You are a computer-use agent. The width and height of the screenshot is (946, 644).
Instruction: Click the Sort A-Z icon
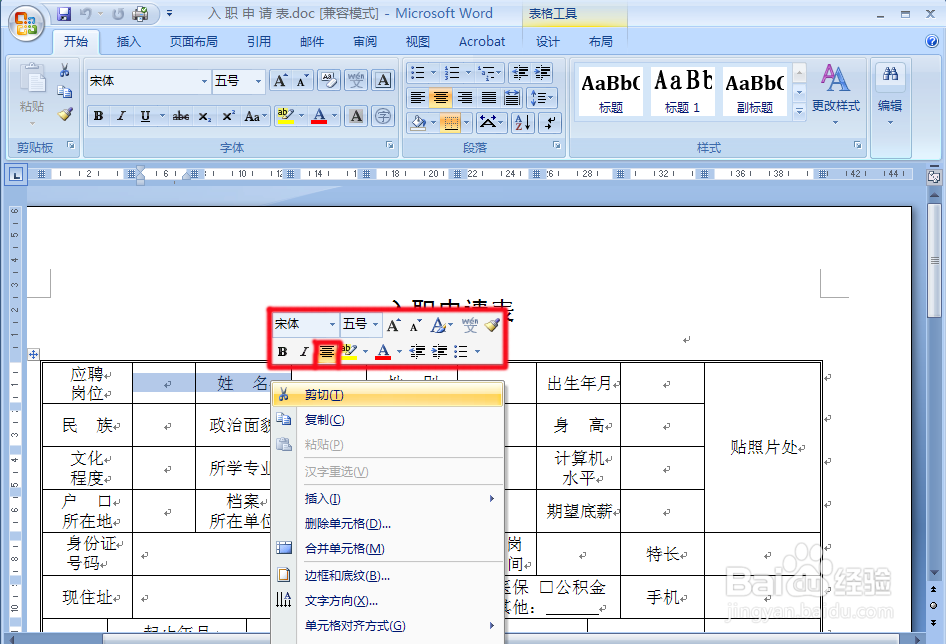[523, 123]
